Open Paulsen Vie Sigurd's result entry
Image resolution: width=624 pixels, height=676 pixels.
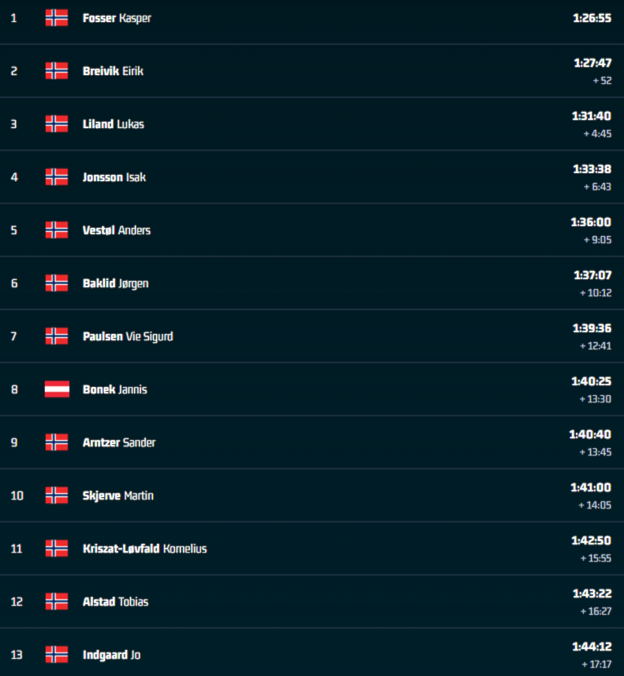[128, 336]
